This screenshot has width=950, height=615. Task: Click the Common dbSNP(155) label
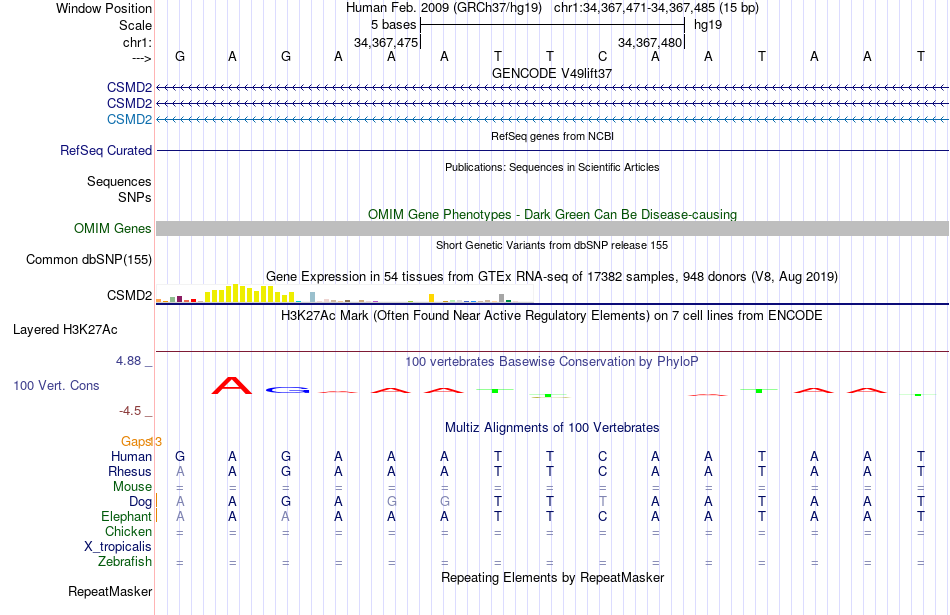click(89, 259)
